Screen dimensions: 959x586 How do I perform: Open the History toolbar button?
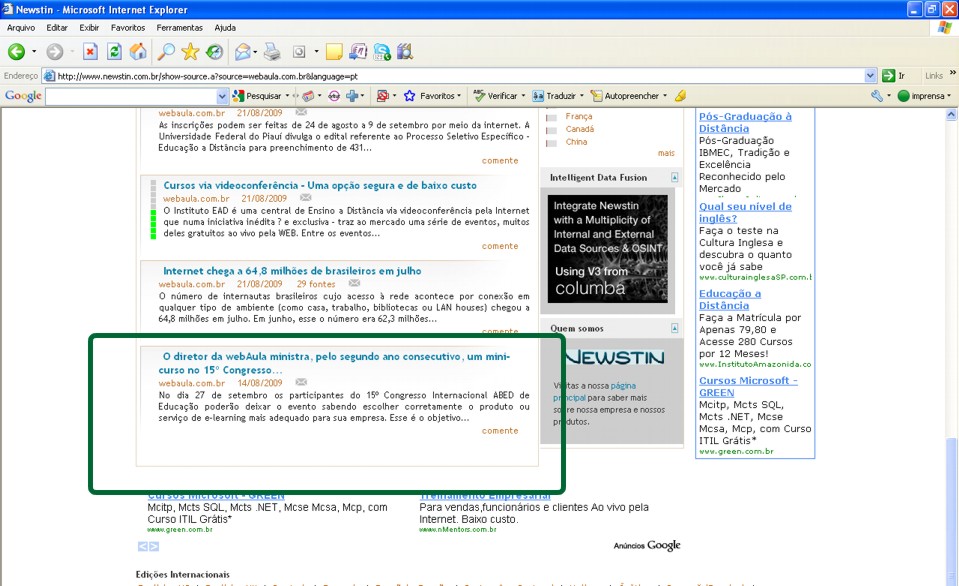tap(214, 52)
